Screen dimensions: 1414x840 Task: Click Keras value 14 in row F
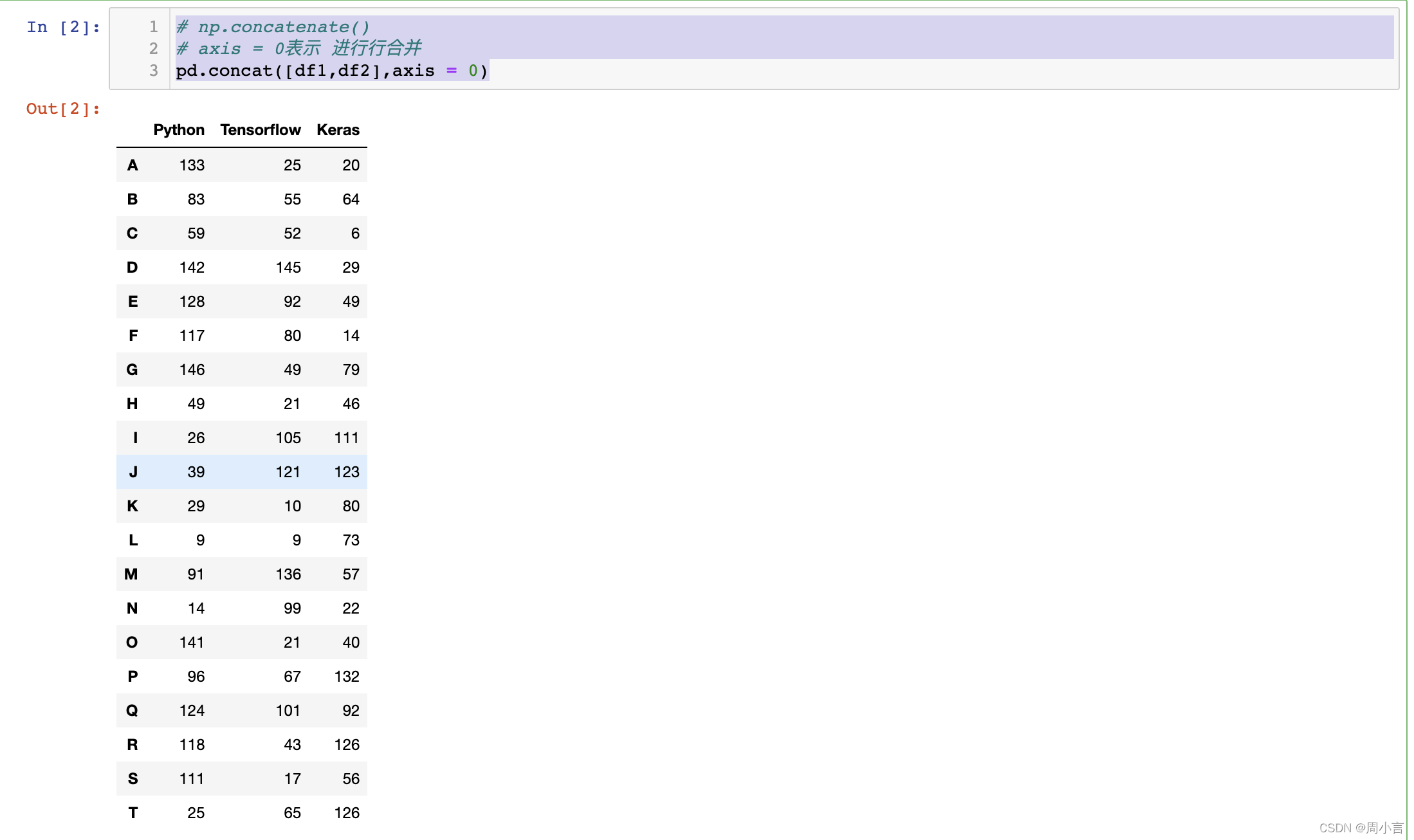coord(351,336)
